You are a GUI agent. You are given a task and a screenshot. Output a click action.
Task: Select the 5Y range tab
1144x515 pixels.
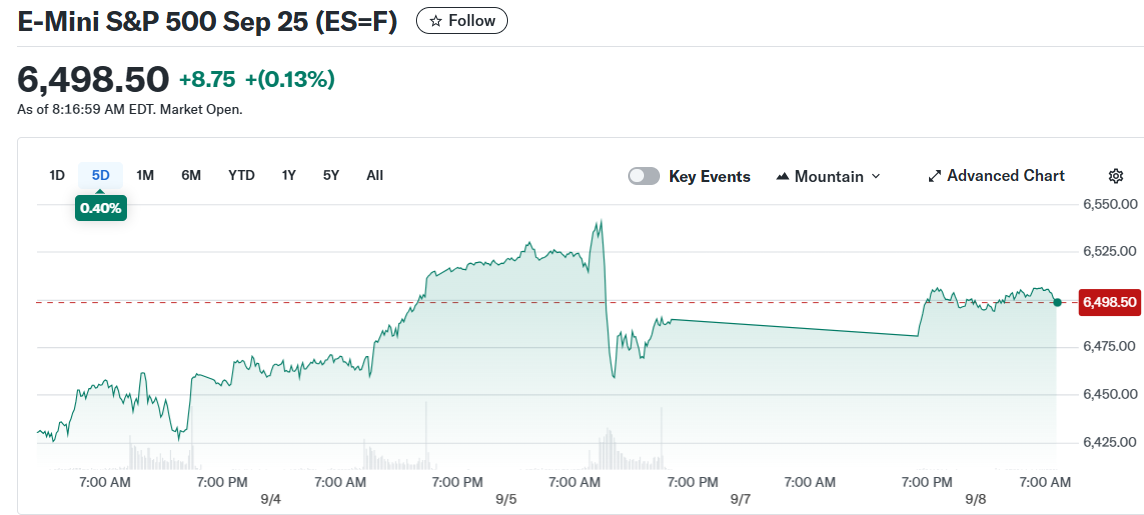(331, 175)
